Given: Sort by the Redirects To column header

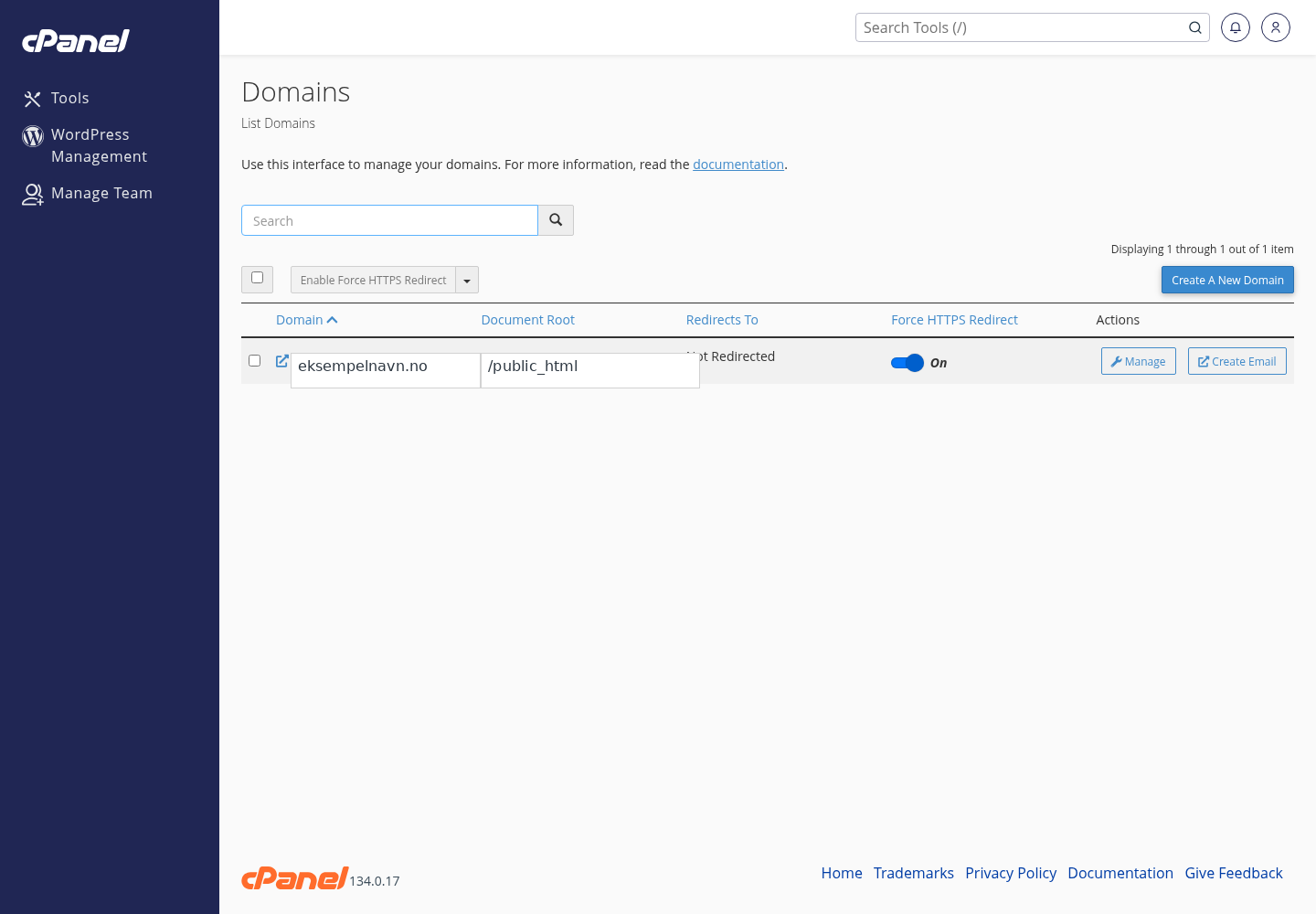Looking at the screenshot, I should [722, 319].
